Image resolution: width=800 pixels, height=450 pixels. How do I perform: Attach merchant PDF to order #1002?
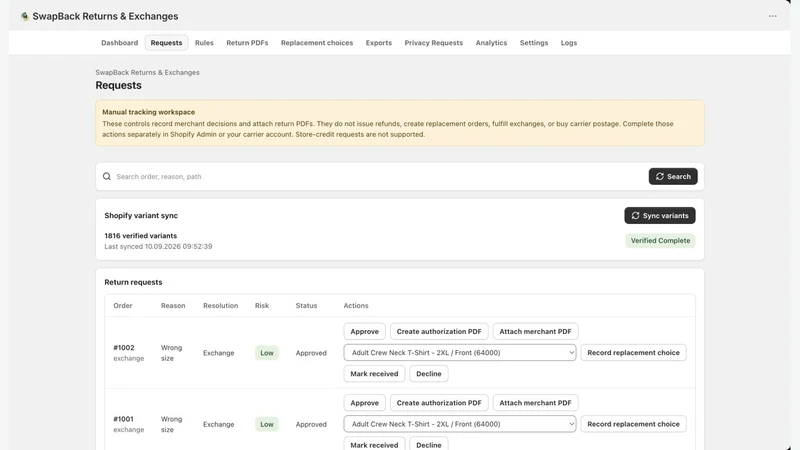[535, 332]
